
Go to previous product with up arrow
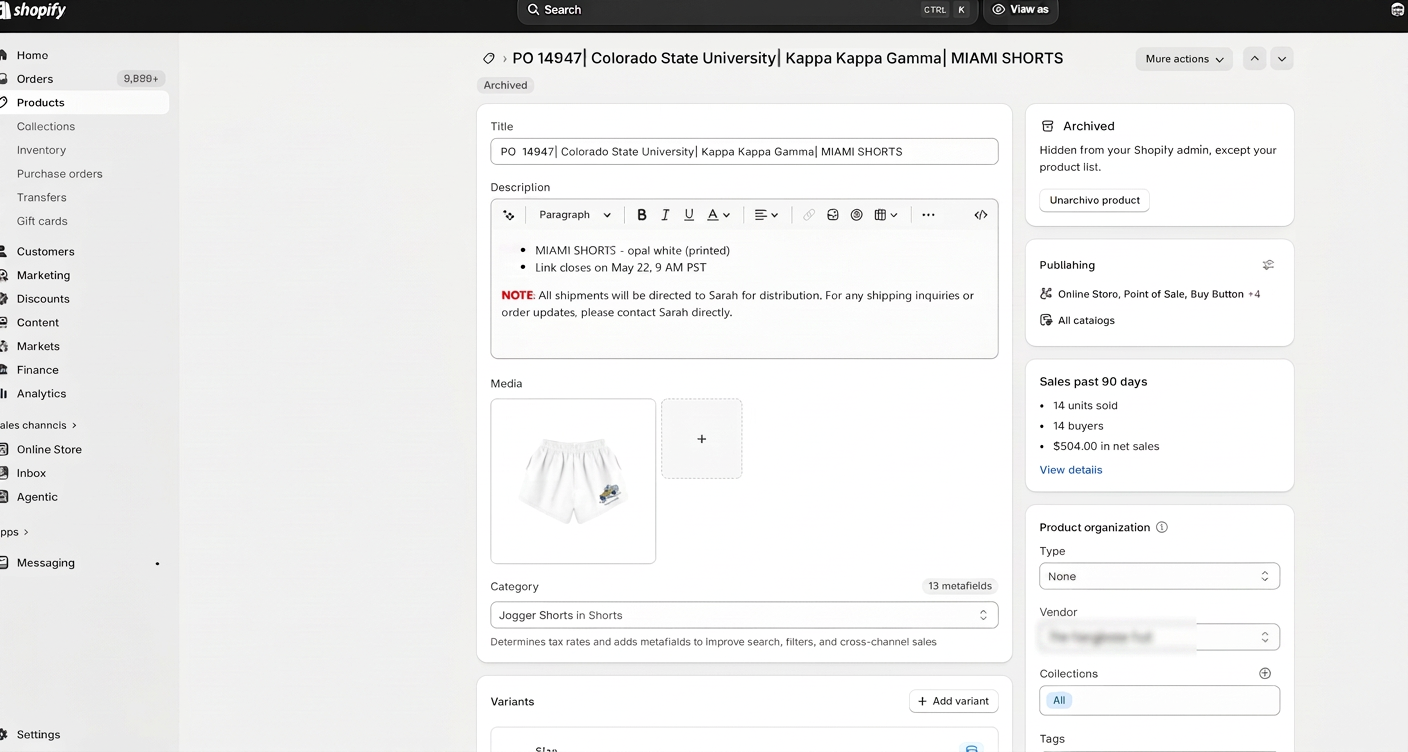click(1254, 59)
